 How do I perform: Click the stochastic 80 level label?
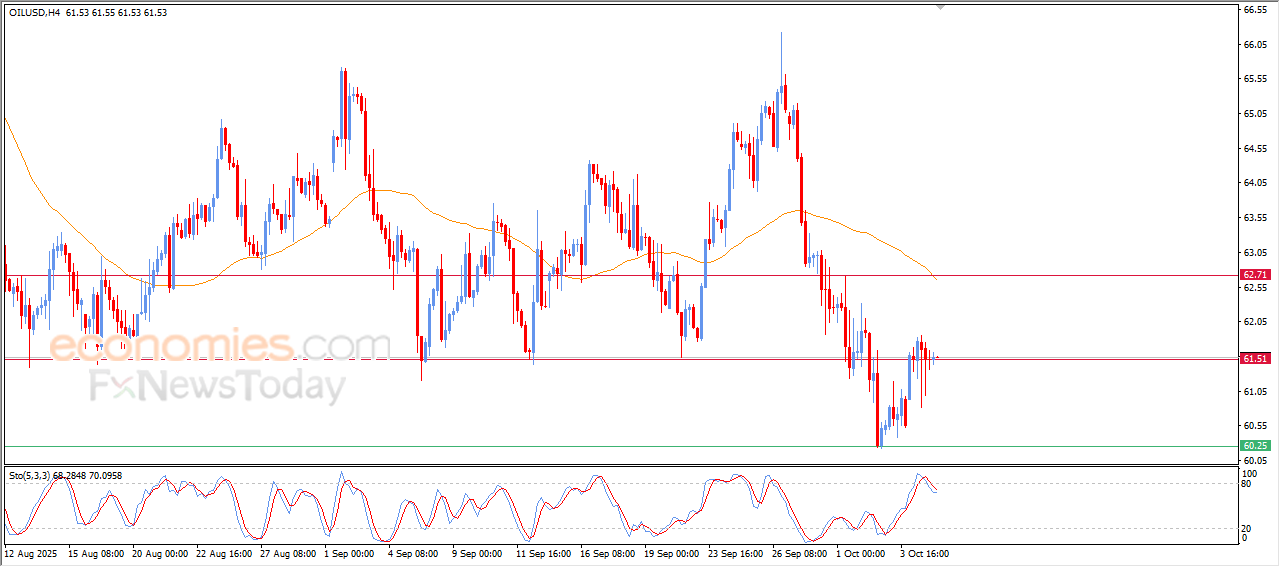(1246, 484)
